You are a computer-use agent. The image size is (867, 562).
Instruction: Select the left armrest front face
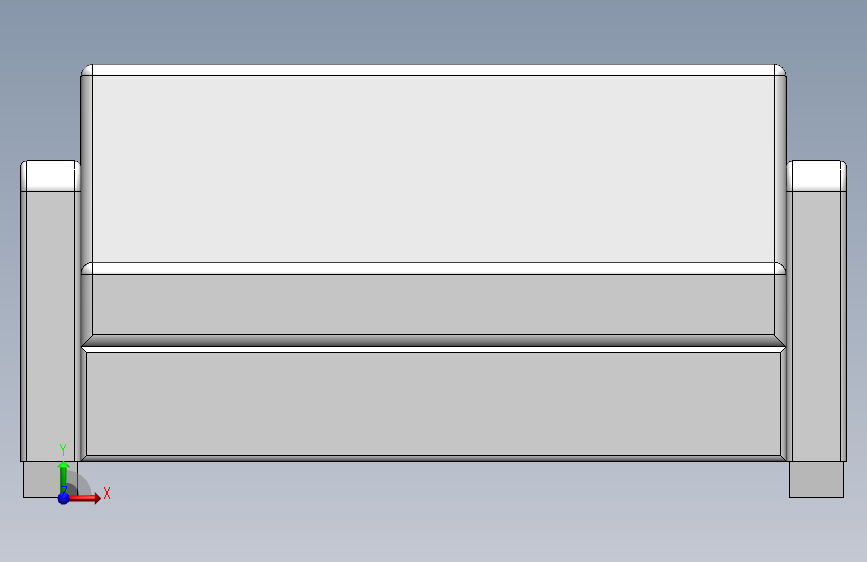[x=50, y=326]
